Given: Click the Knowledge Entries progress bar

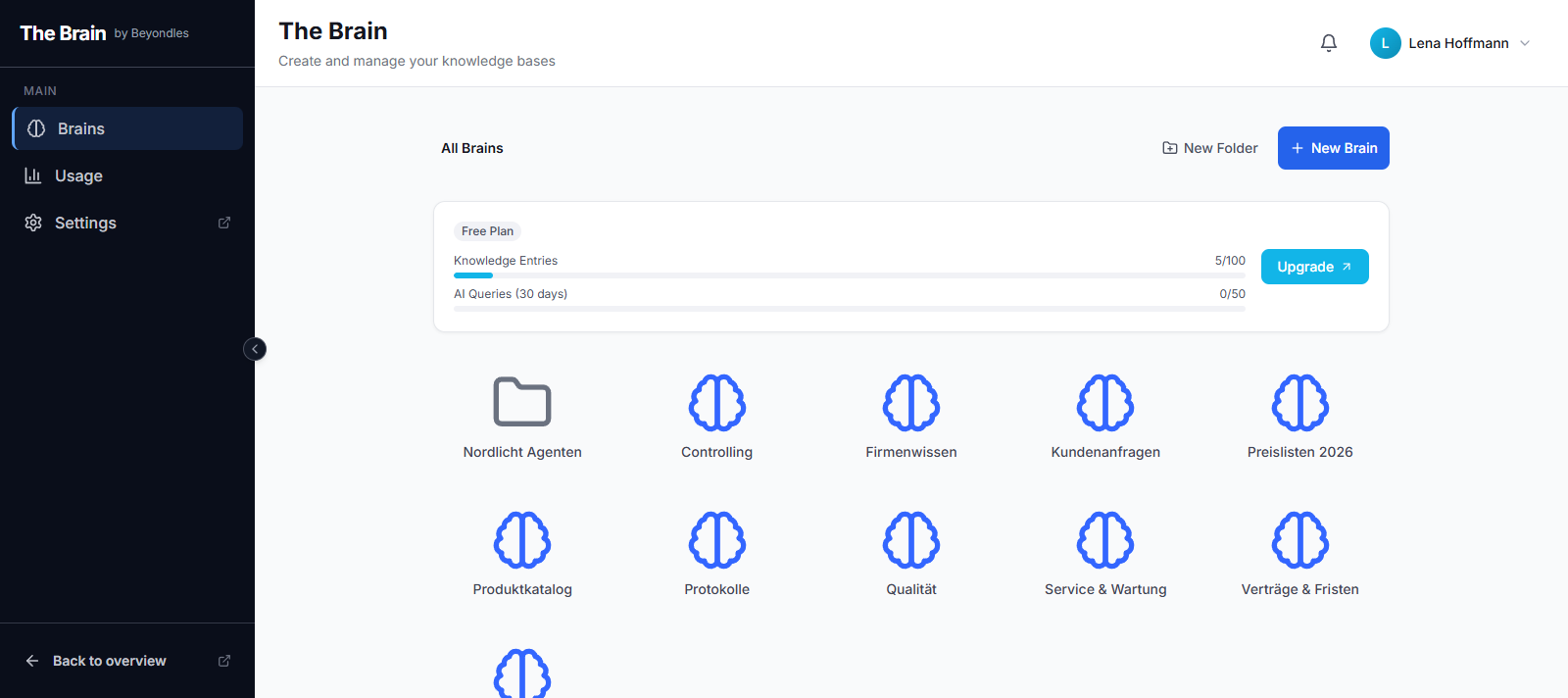Looking at the screenshot, I should click(850, 275).
